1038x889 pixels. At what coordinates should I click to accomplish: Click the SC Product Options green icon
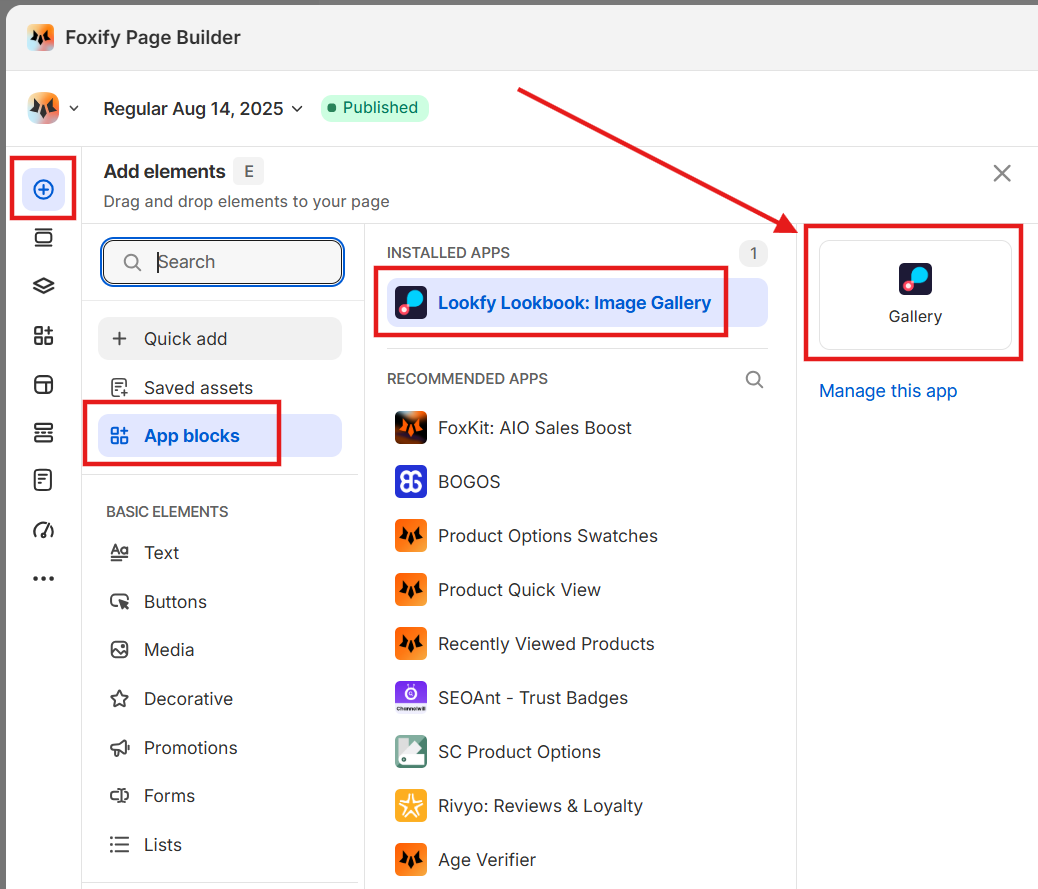coord(411,752)
